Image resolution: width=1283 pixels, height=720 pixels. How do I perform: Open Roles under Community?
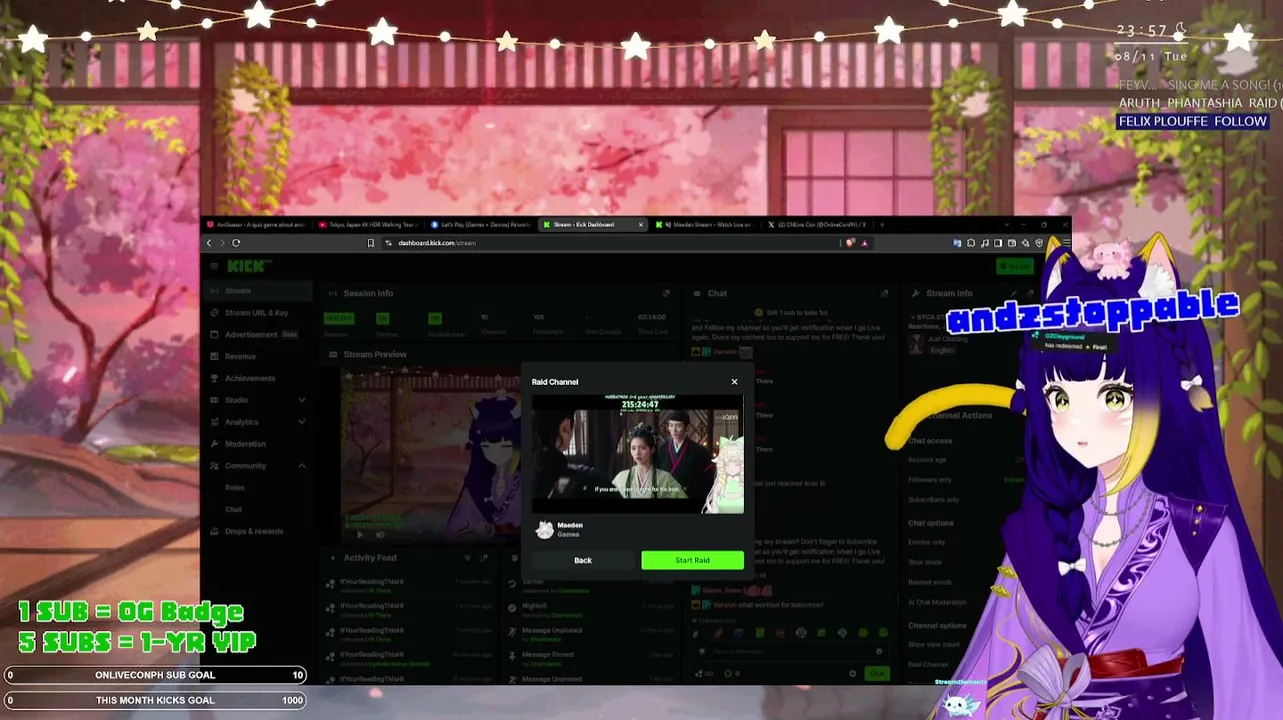tap(235, 488)
